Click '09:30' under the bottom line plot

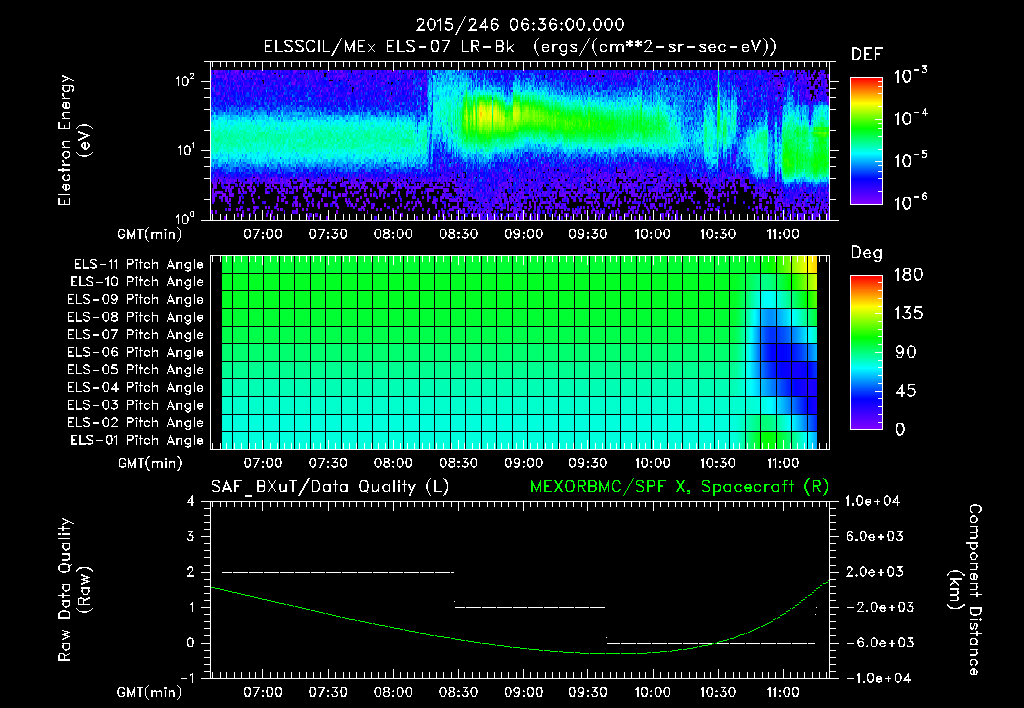[587, 692]
